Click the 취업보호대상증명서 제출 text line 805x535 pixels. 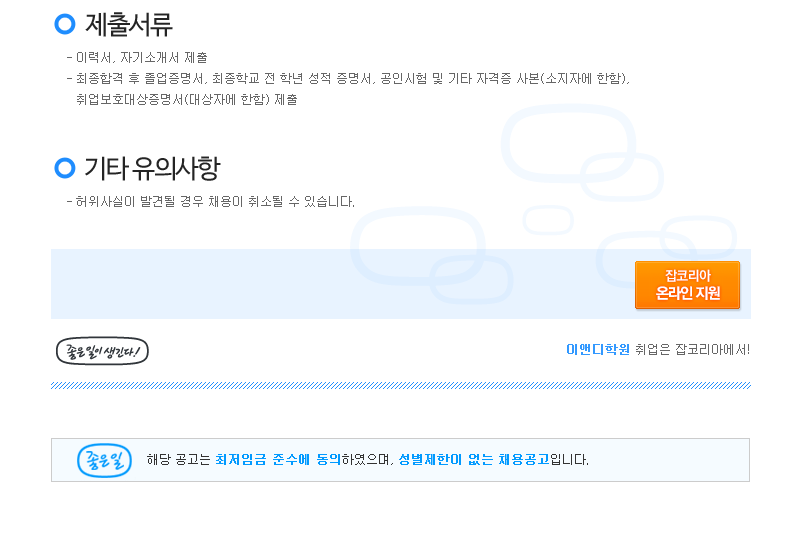click(187, 99)
